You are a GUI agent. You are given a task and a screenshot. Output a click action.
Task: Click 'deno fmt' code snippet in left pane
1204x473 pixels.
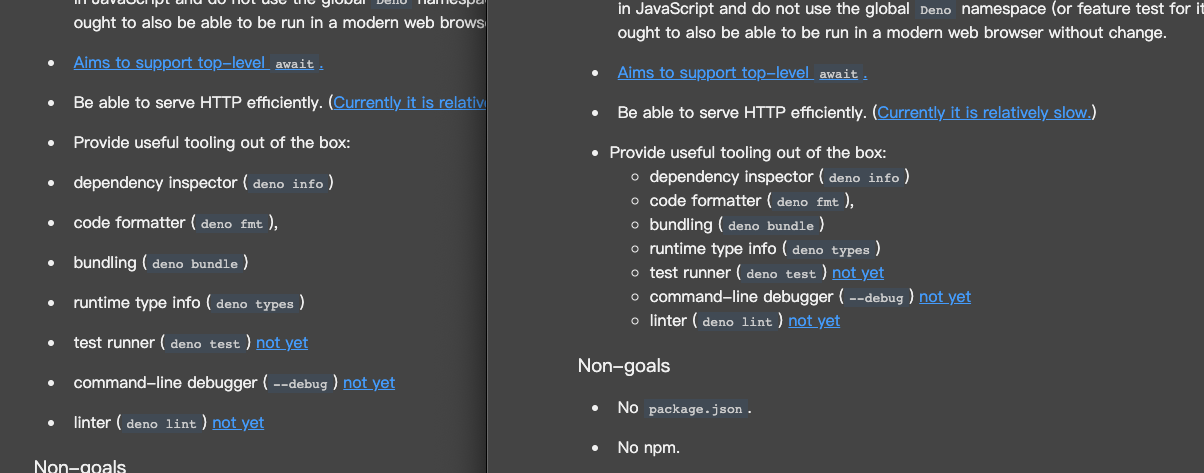[x=231, y=224]
